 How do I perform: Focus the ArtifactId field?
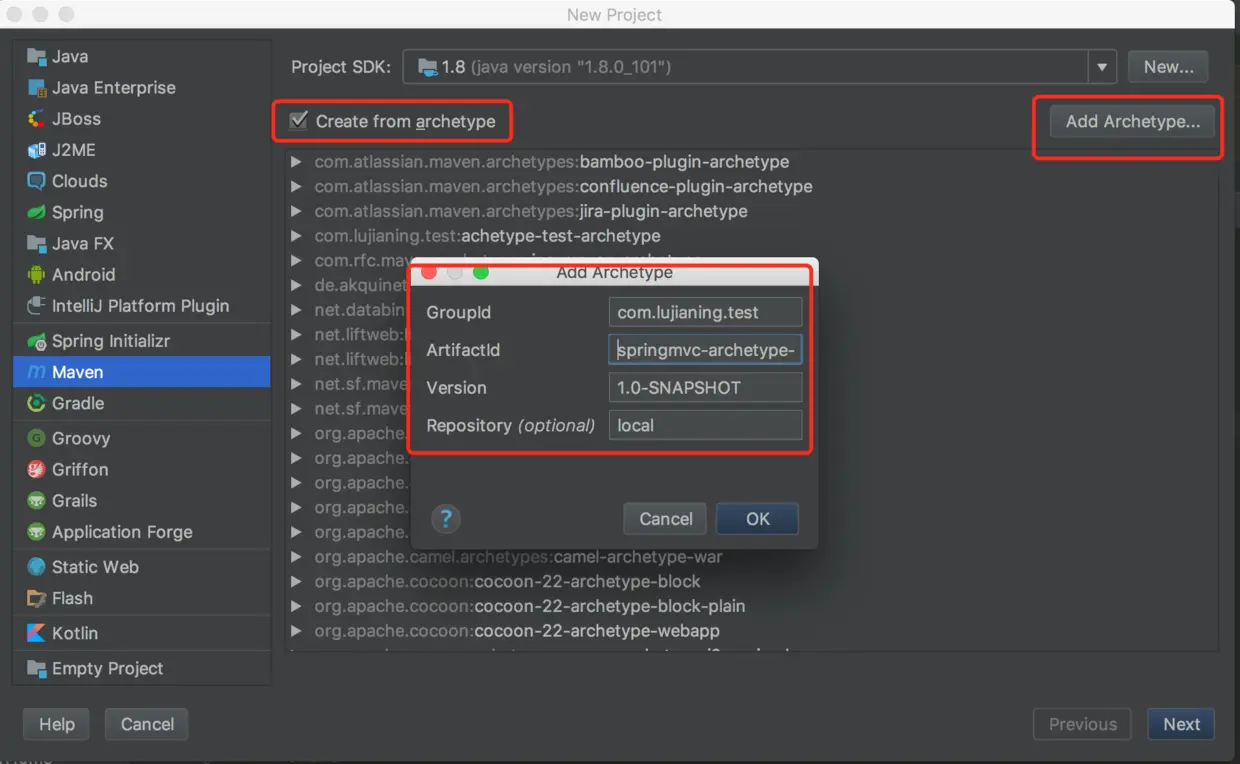point(705,350)
